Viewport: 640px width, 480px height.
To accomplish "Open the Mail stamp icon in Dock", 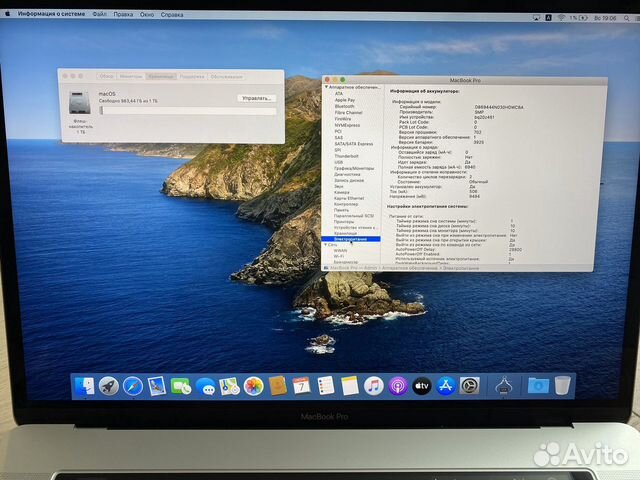I will point(157,386).
